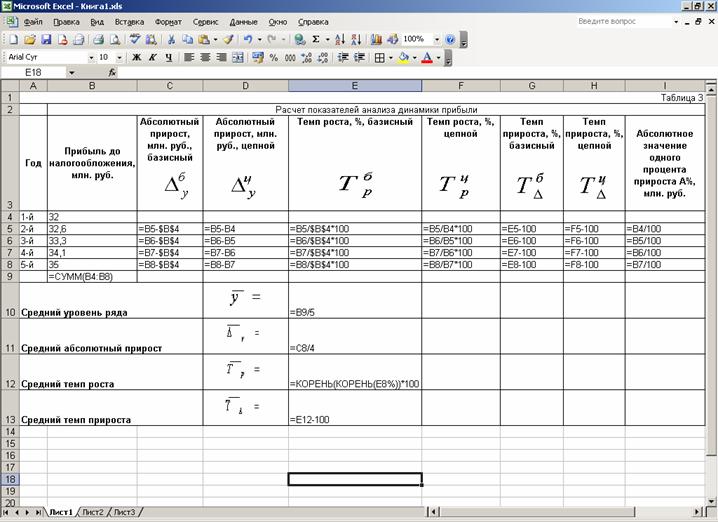Expand the paste options arrow
Viewport: 718px width, 522px height.
pyautogui.click(x=215, y=39)
